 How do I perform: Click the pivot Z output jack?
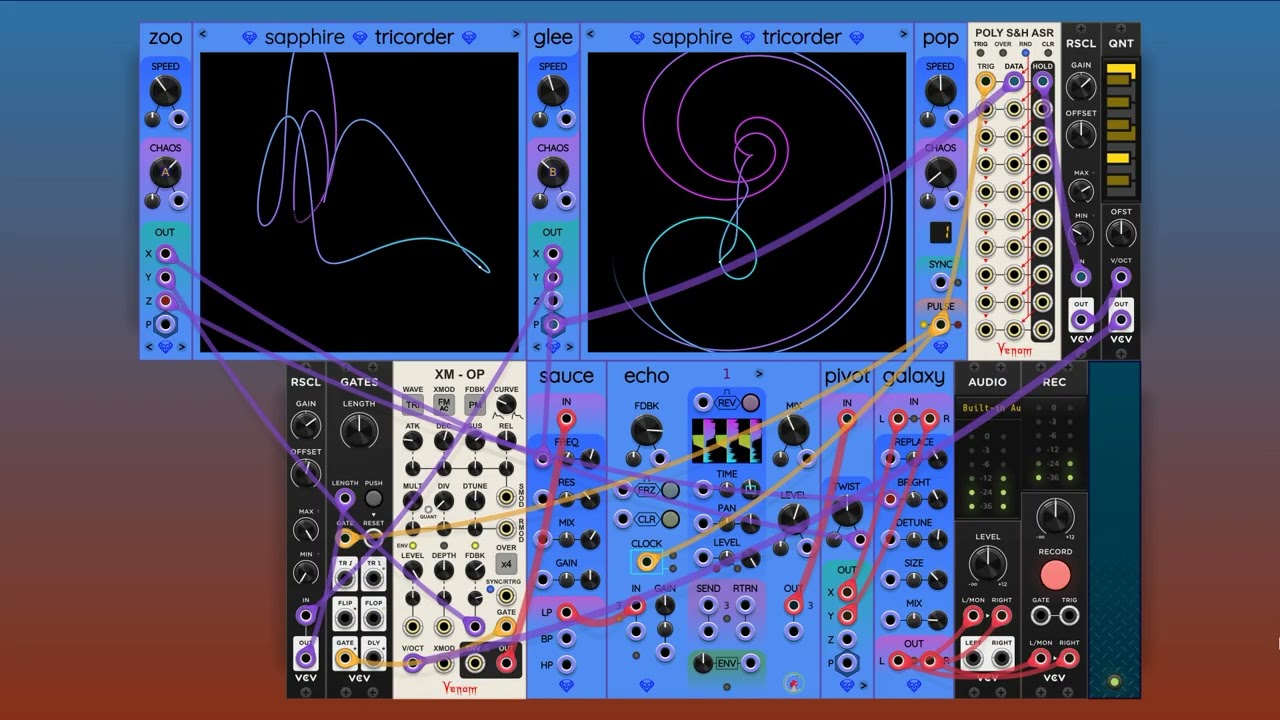(847, 639)
